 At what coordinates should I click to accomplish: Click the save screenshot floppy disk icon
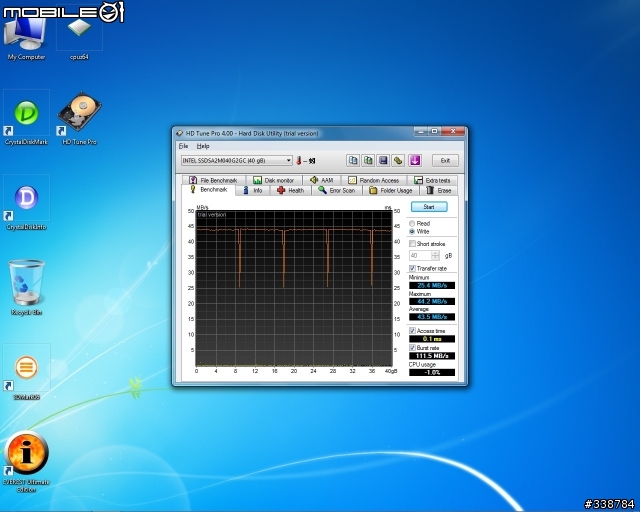[383, 160]
